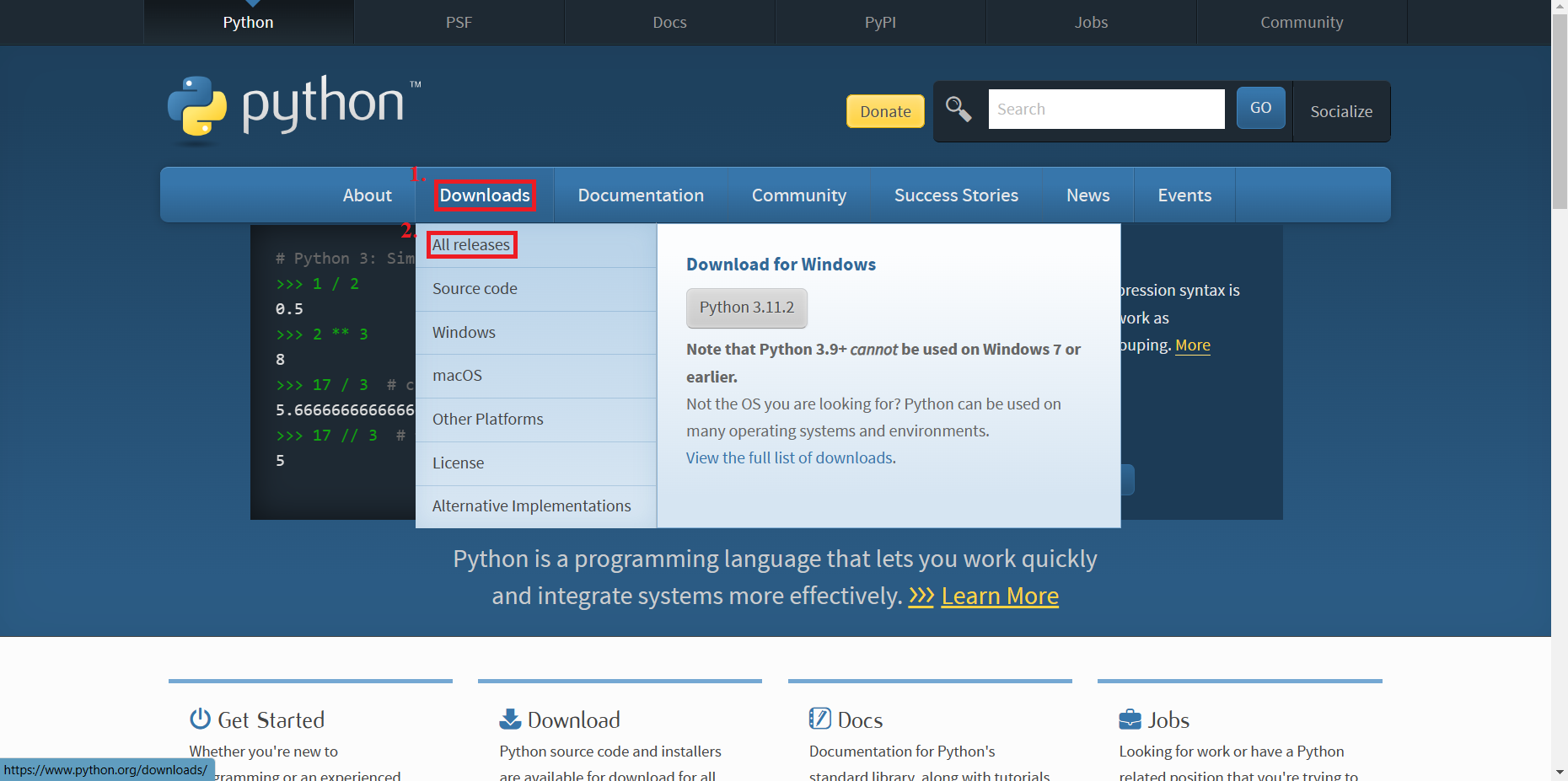The image size is (1568, 781).
Task: Open the Documentation navigation menu
Action: click(x=641, y=195)
